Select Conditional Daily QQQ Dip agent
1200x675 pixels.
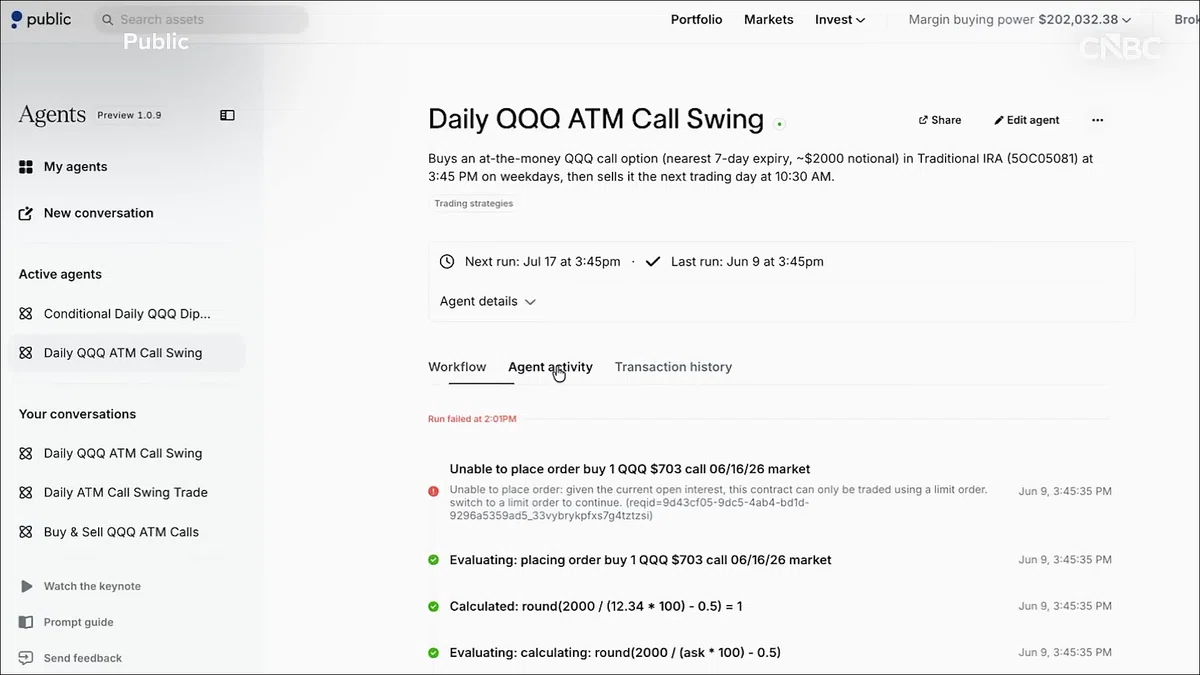pyautogui.click(x=127, y=314)
